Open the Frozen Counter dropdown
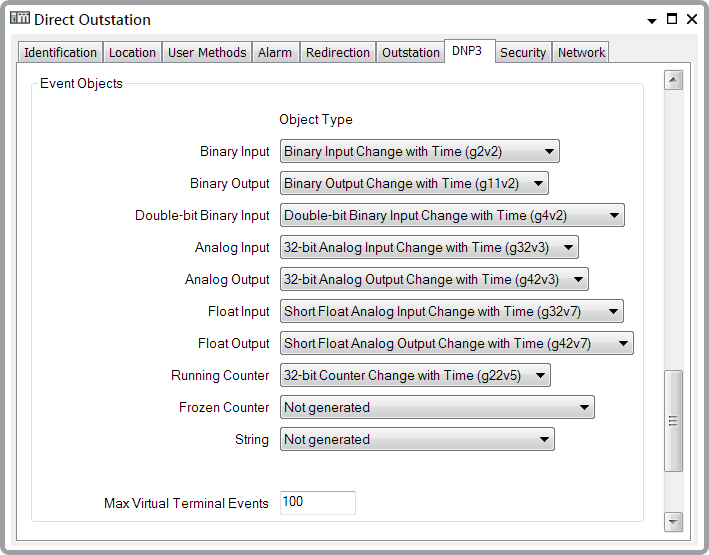The height and width of the screenshot is (555, 709). pos(437,408)
